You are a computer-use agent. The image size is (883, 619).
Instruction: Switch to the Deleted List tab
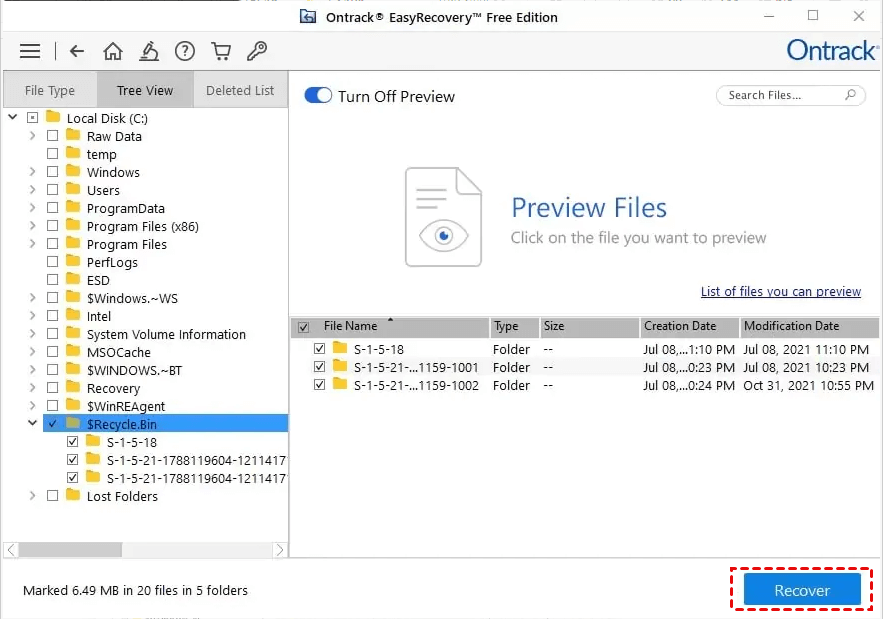coord(240,90)
